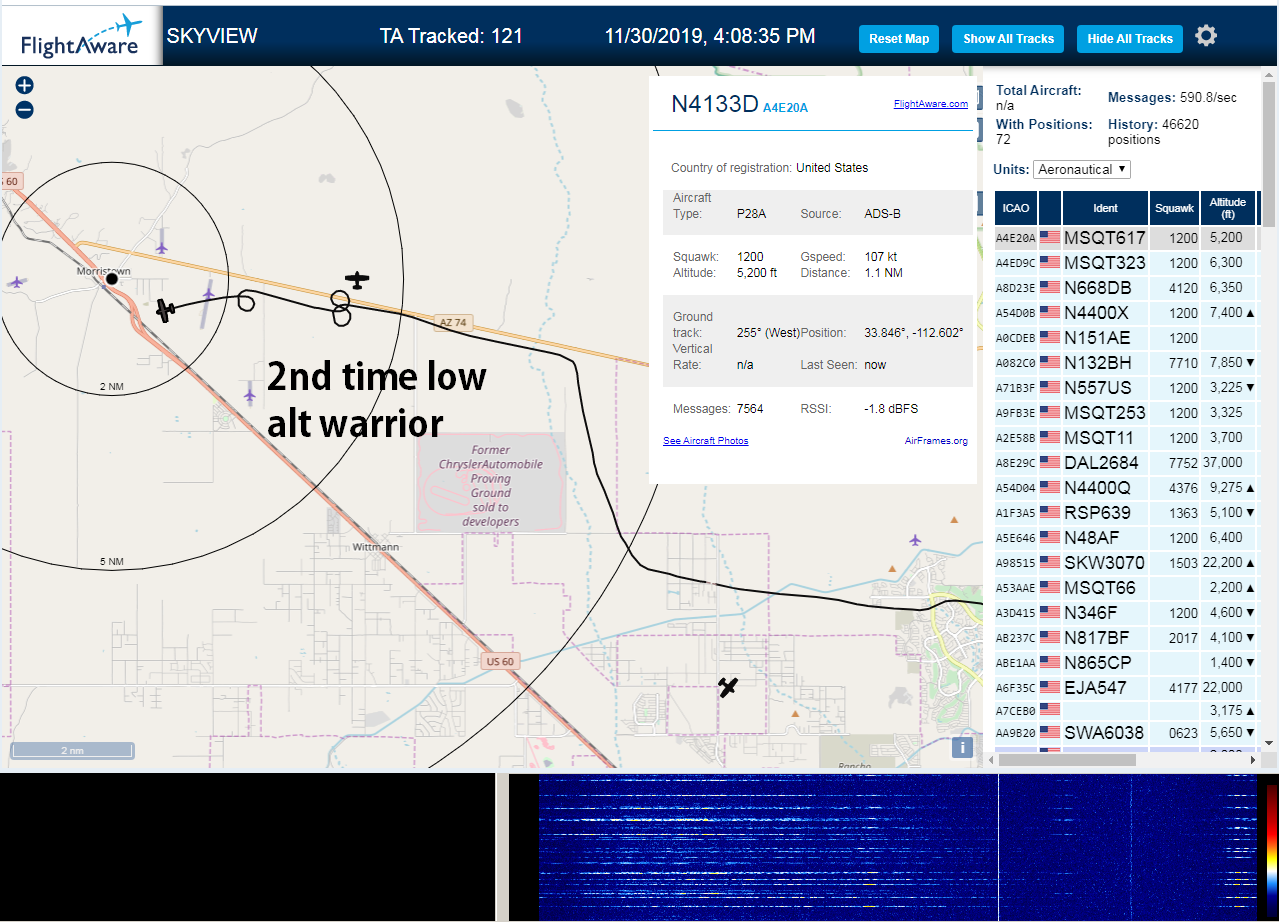Open the Units dropdown

[x=1081, y=169]
